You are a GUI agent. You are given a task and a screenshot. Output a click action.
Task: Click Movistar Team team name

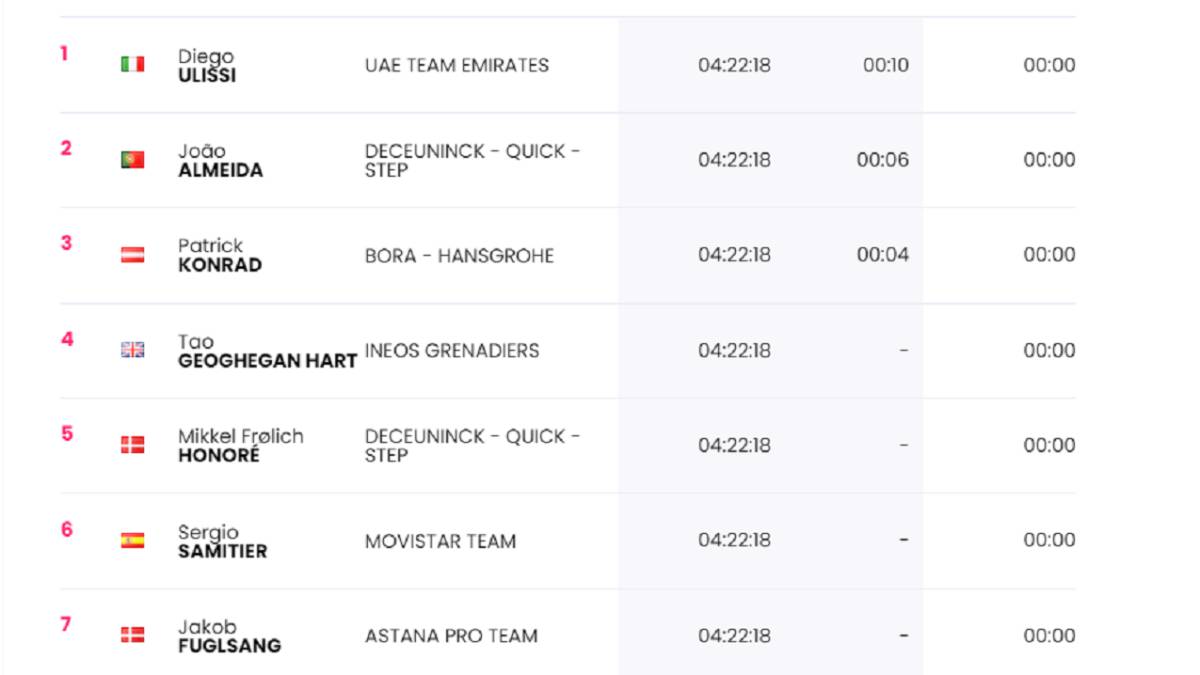440,541
